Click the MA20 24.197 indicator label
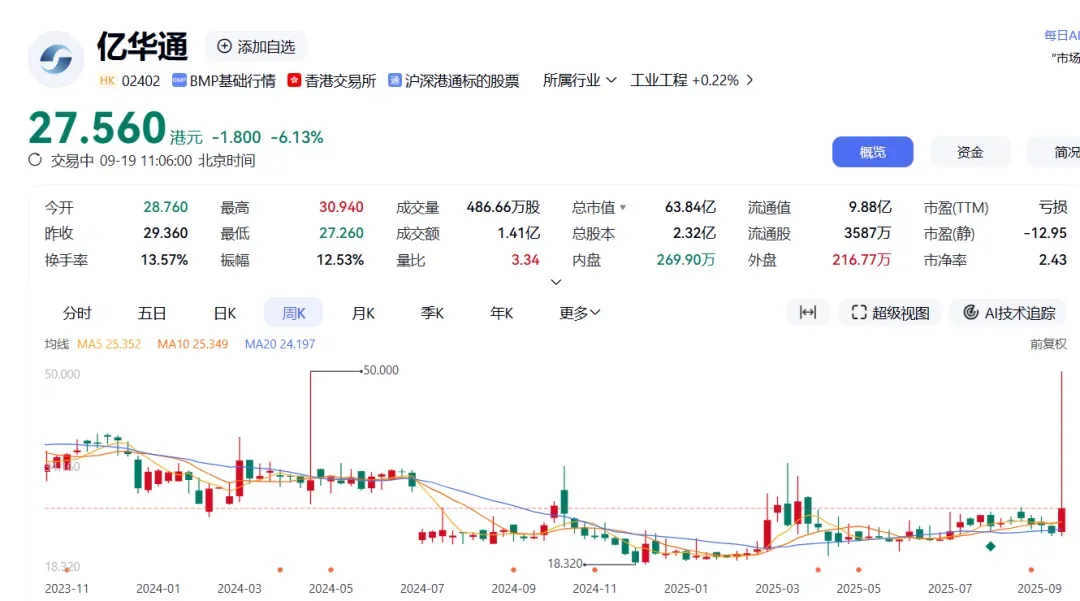 [x=280, y=344]
